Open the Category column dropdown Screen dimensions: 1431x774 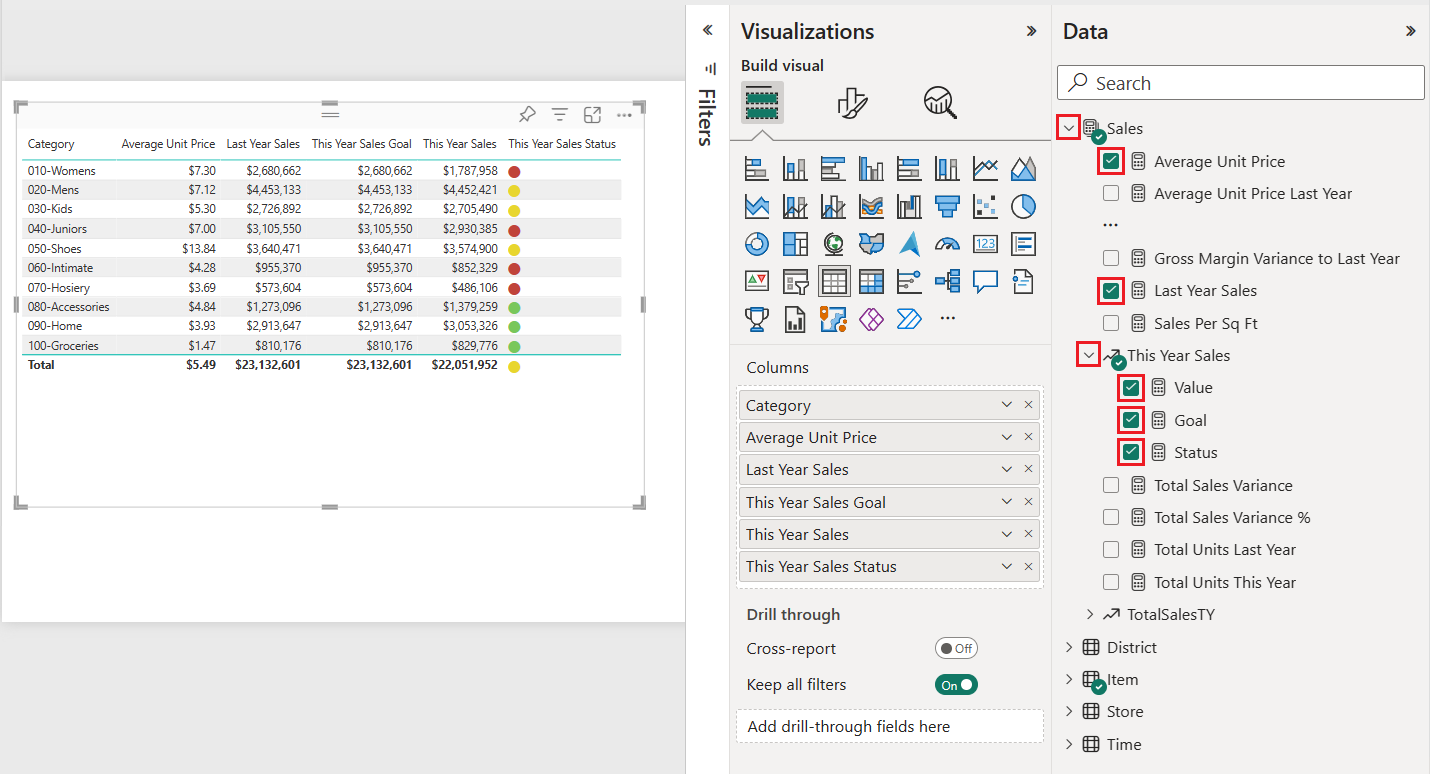coord(1006,404)
